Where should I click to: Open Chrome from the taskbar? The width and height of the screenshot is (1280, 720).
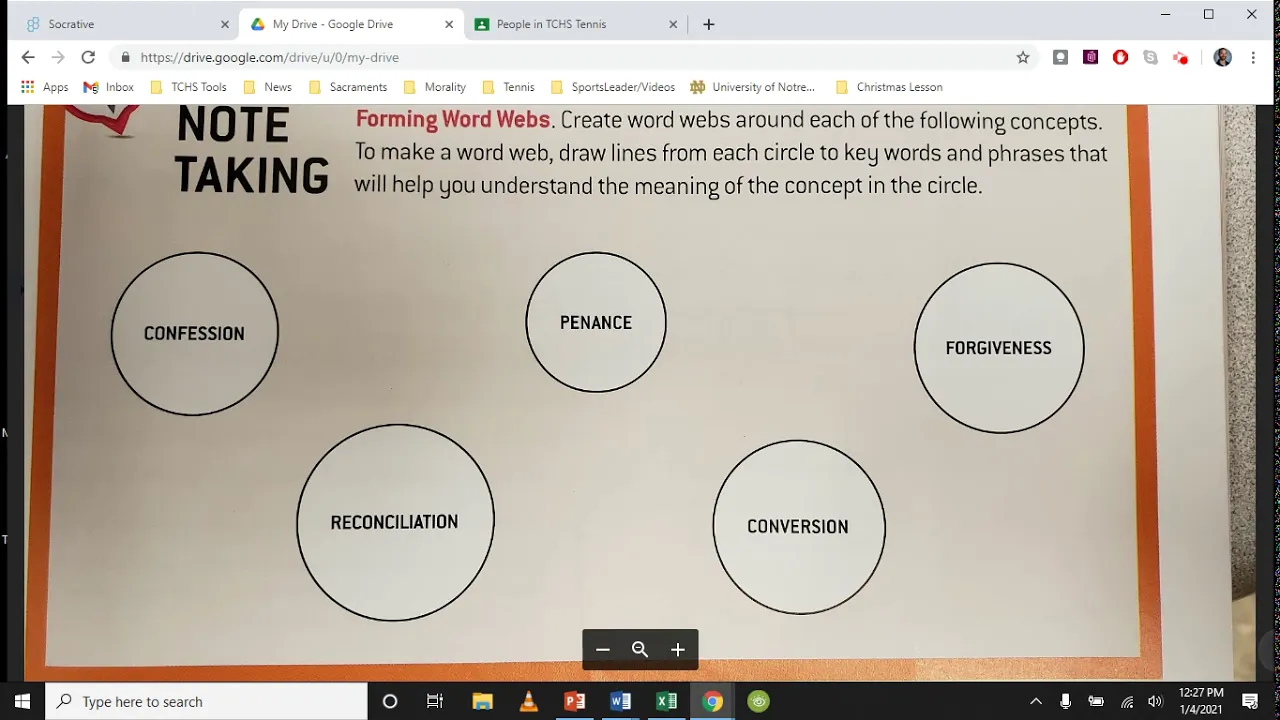(712, 701)
